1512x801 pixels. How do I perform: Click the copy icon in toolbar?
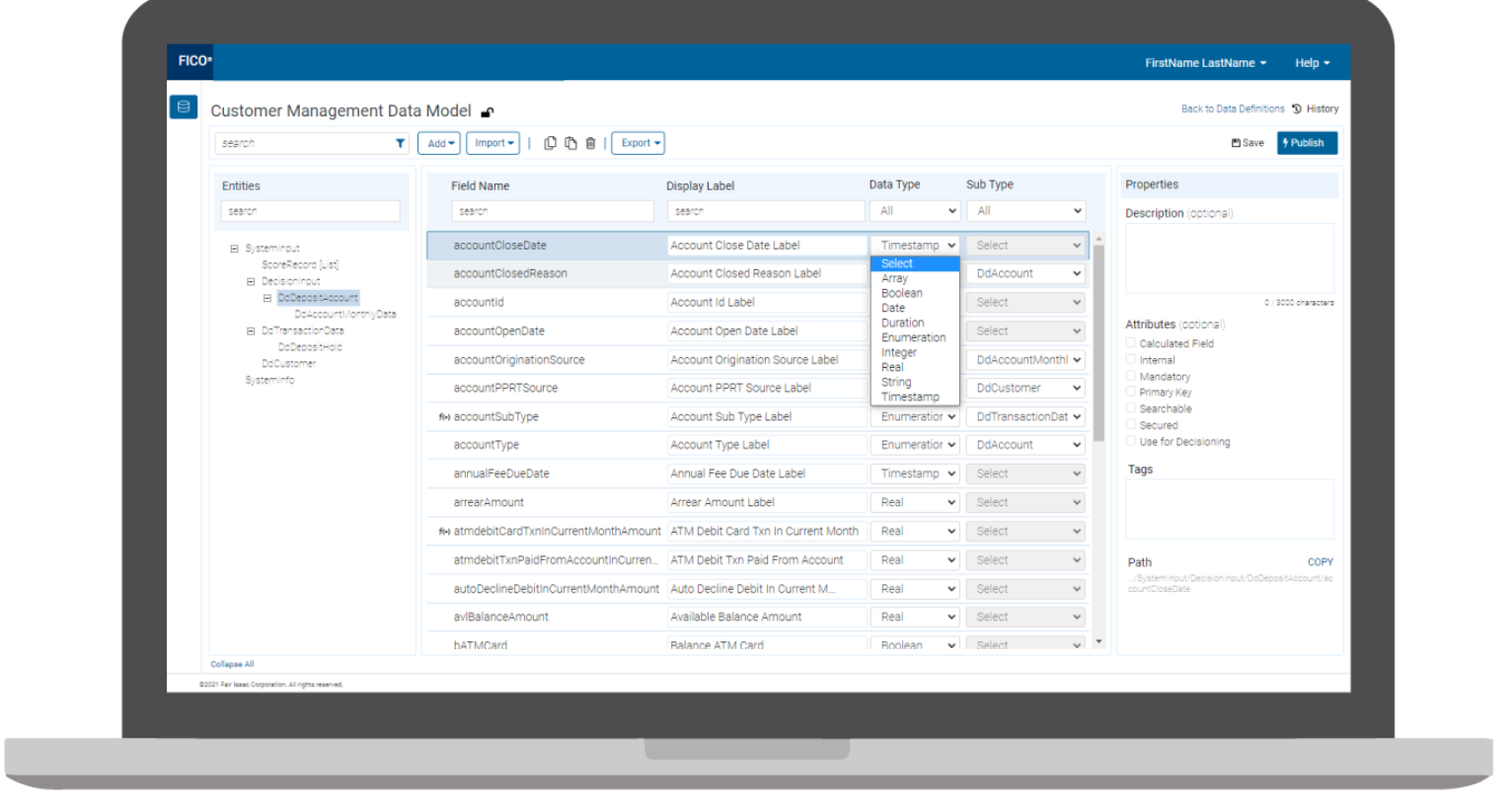coord(551,143)
